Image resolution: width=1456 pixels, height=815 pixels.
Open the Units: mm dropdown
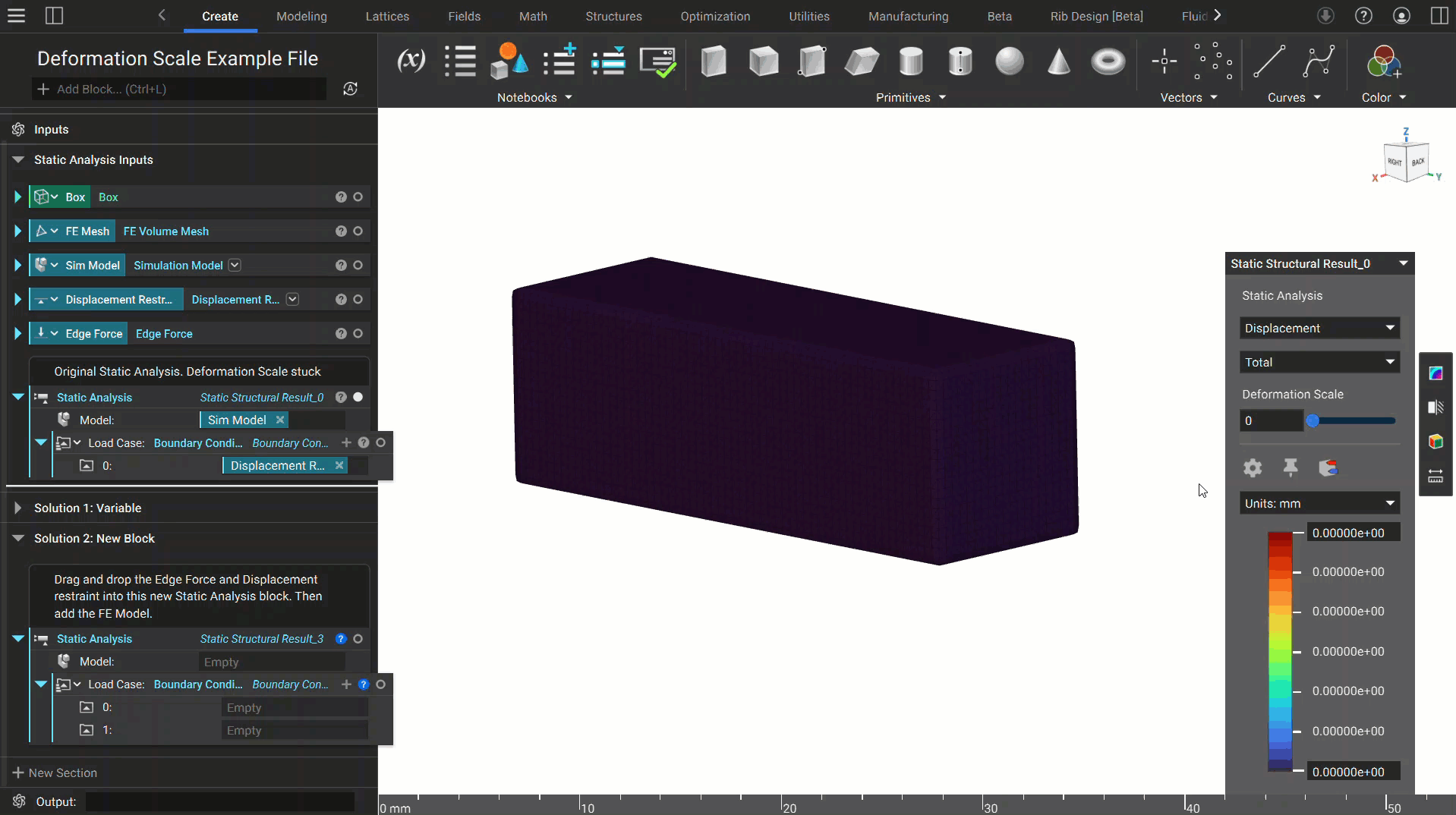[x=1319, y=503]
